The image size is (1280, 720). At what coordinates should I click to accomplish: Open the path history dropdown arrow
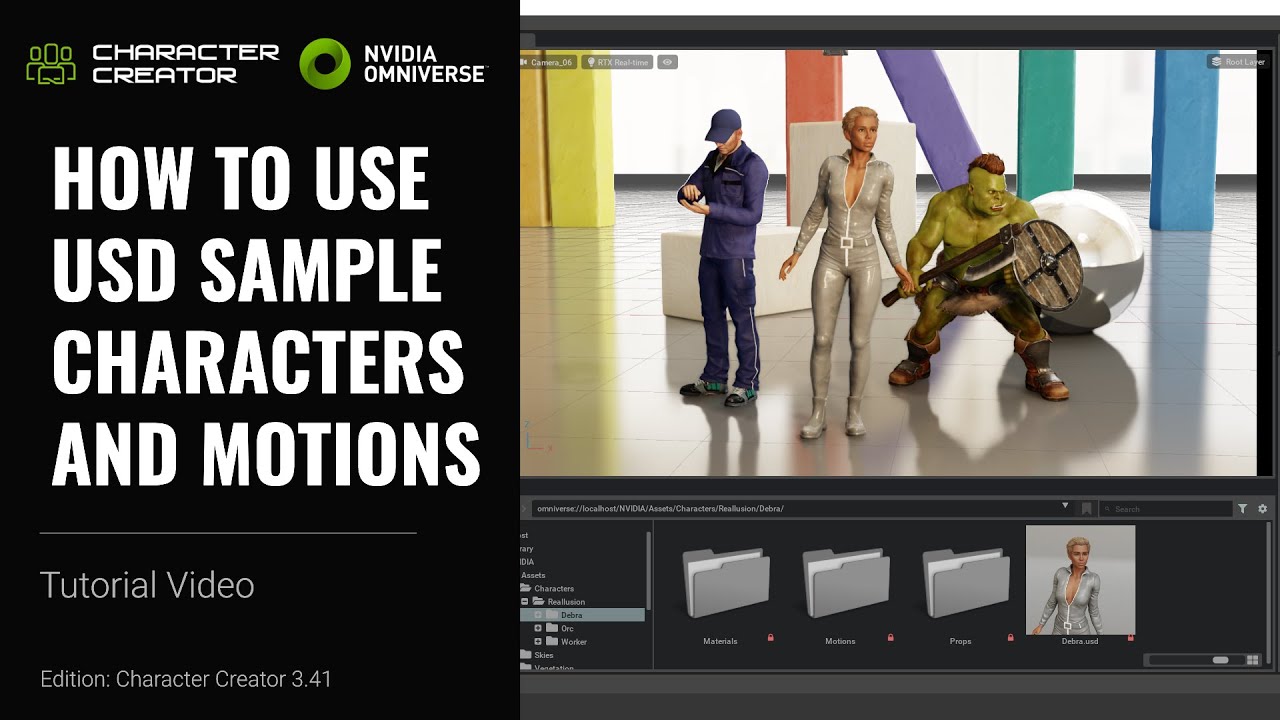1066,507
